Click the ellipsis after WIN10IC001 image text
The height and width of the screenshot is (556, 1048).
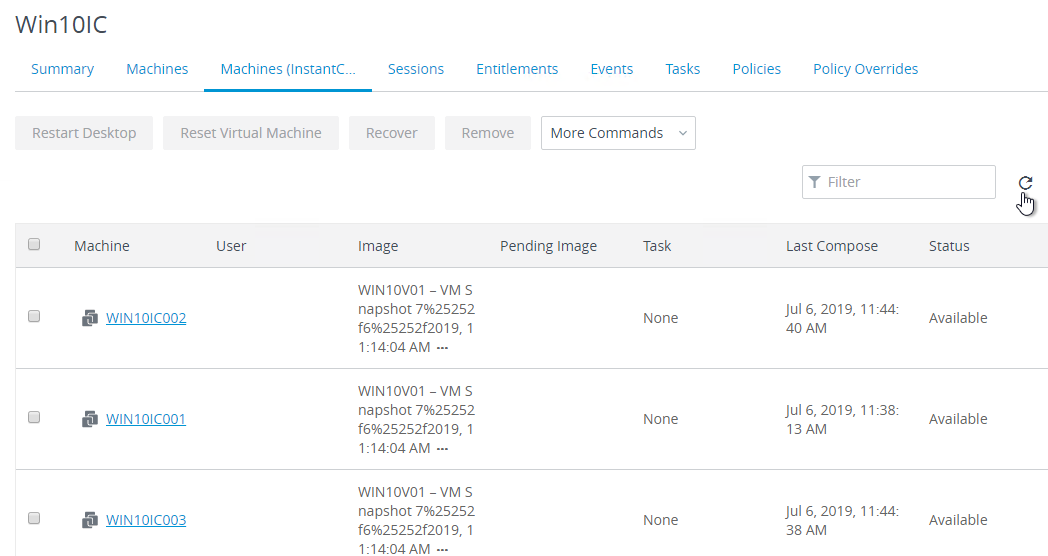tap(442, 449)
